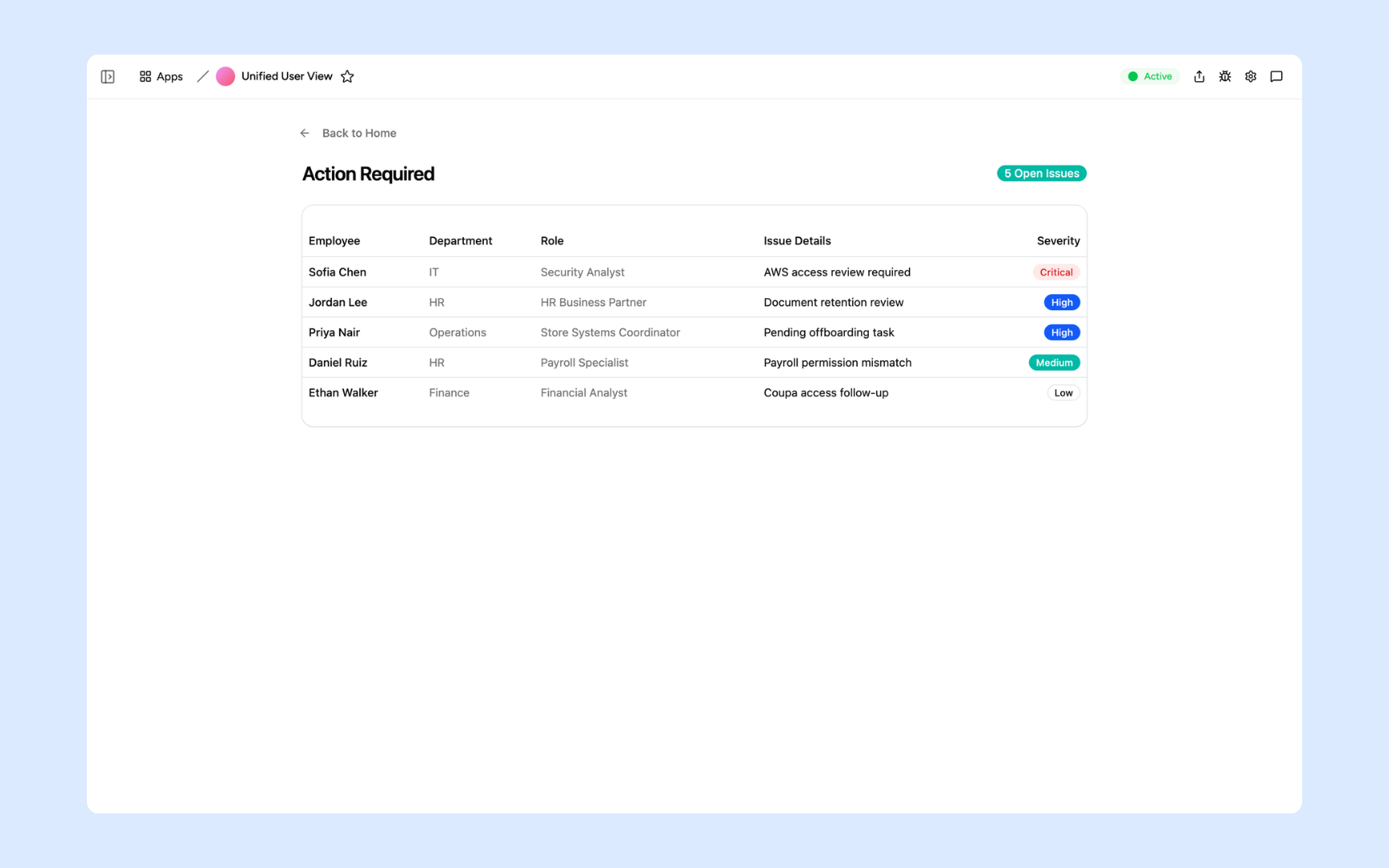Click the HR Business Partner role
The width and height of the screenshot is (1389, 868).
pos(593,303)
